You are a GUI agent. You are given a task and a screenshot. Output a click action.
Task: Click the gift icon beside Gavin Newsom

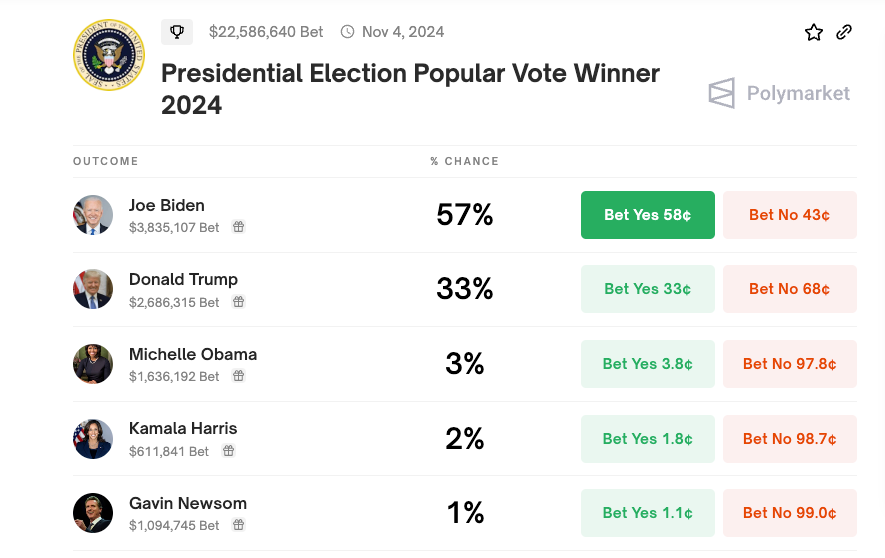pyautogui.click(x=238, y=525)
